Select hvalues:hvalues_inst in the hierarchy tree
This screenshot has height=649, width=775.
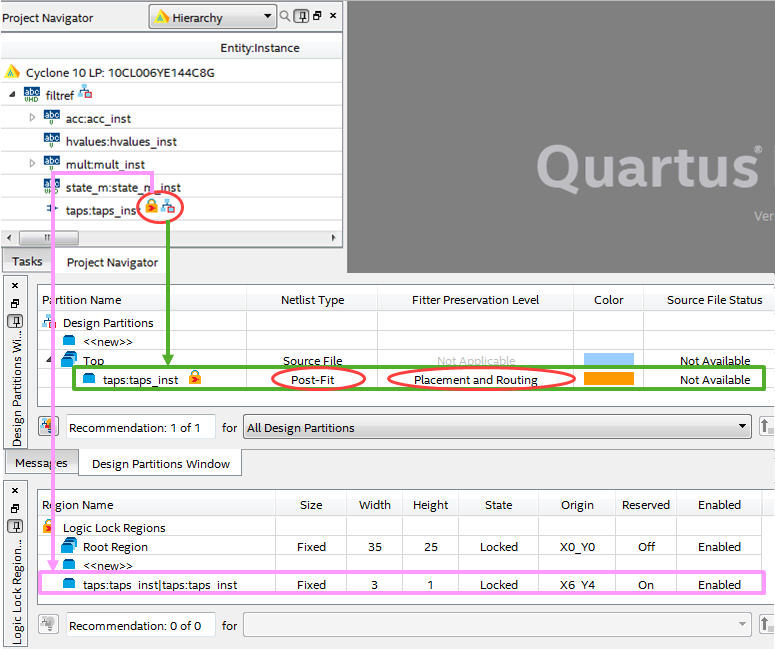click(x=121, y=141)
